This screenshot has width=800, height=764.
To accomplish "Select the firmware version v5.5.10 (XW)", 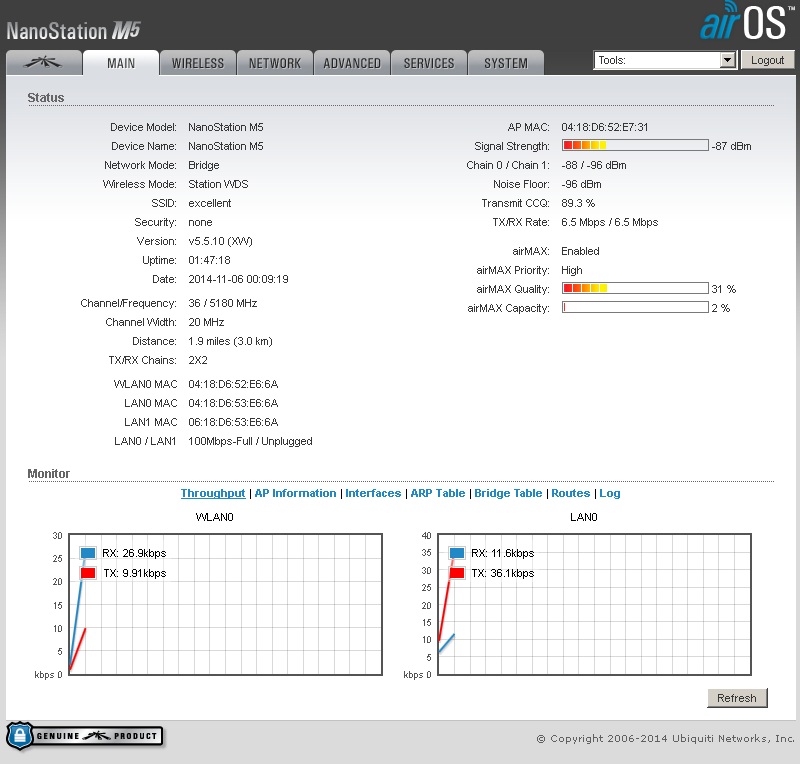I will [220, 241].
